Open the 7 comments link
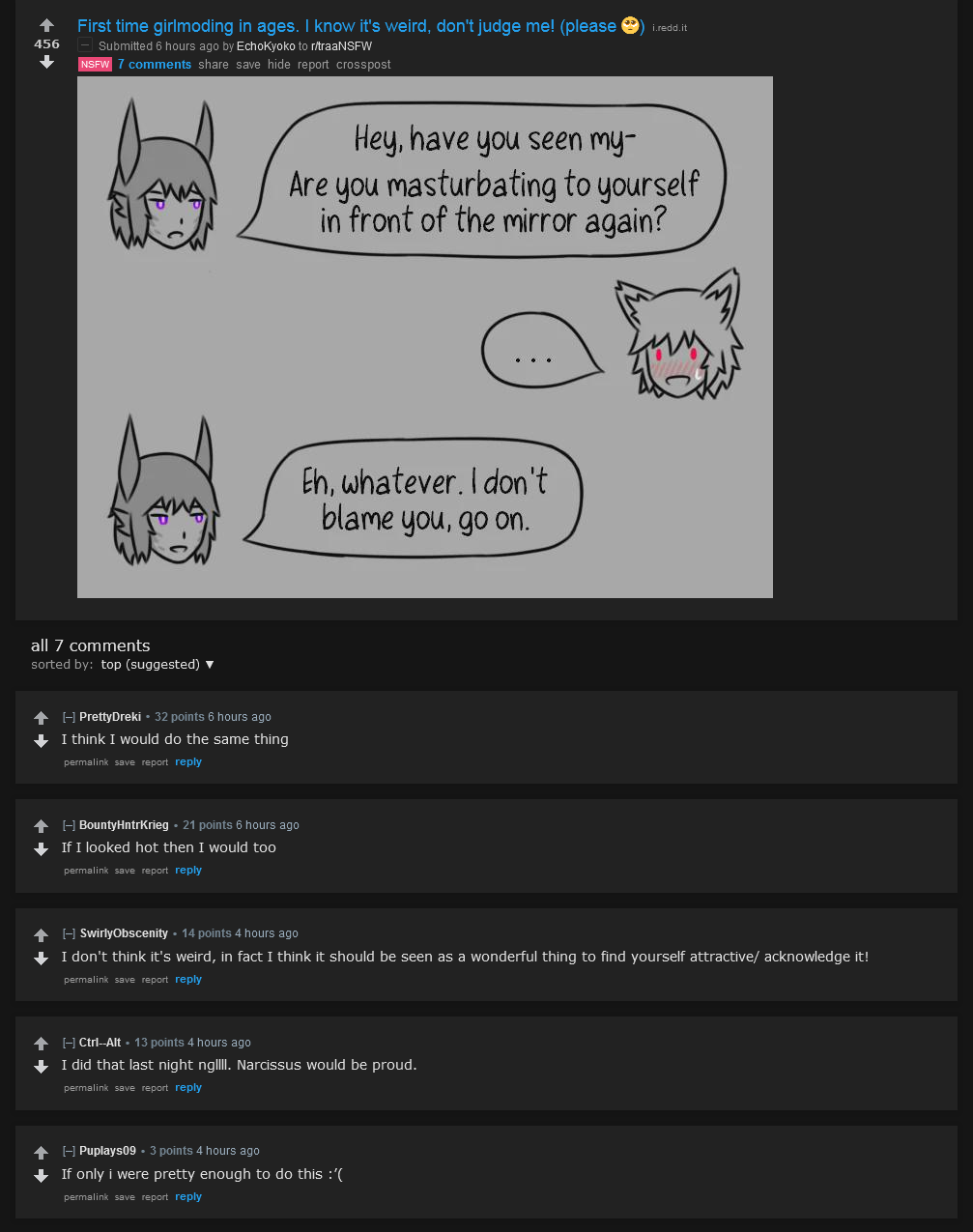The width and height of the screenshot is (973, 1232). [155, 65]
